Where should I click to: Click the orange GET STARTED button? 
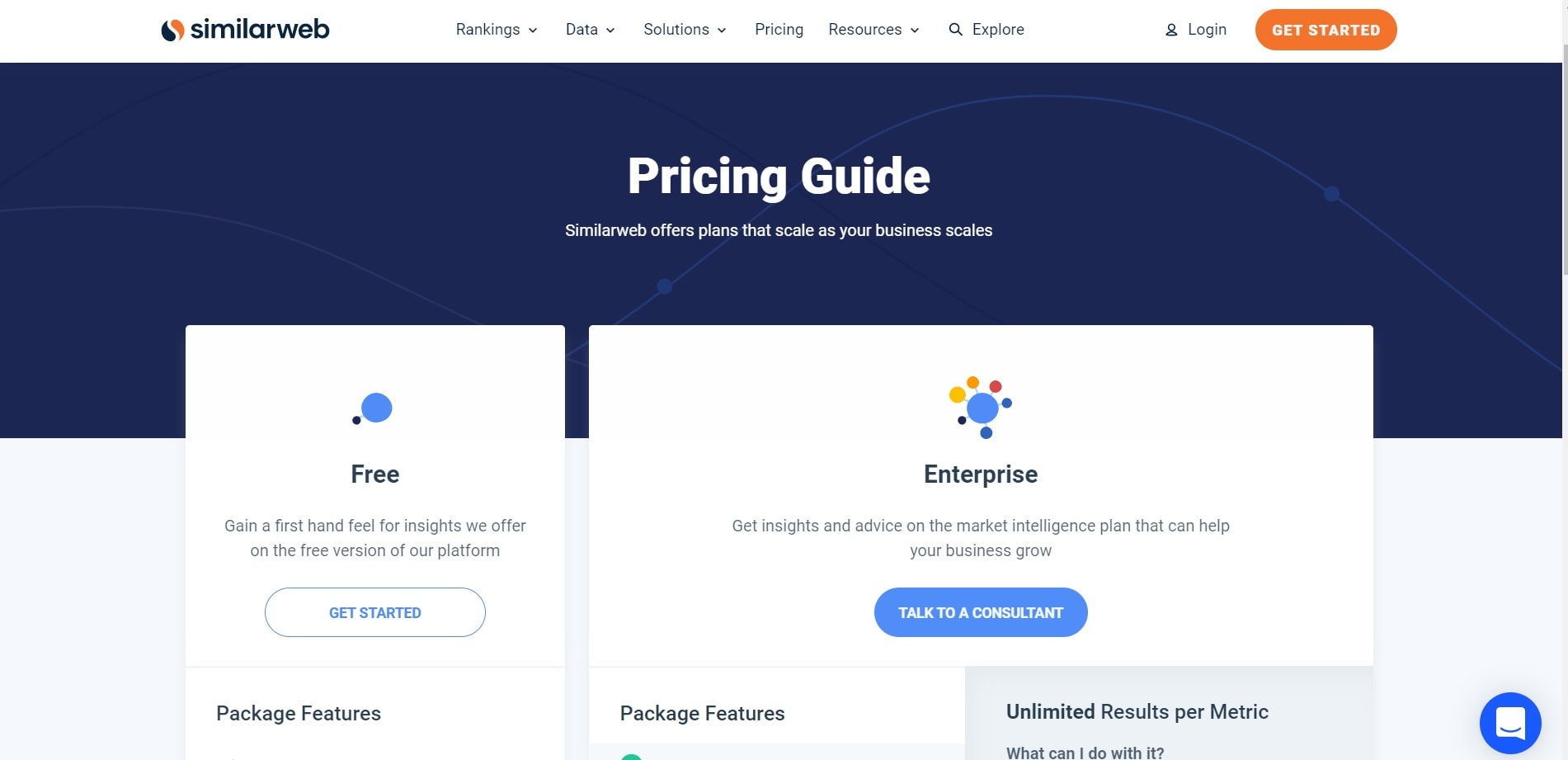(x=1326, y=30)
